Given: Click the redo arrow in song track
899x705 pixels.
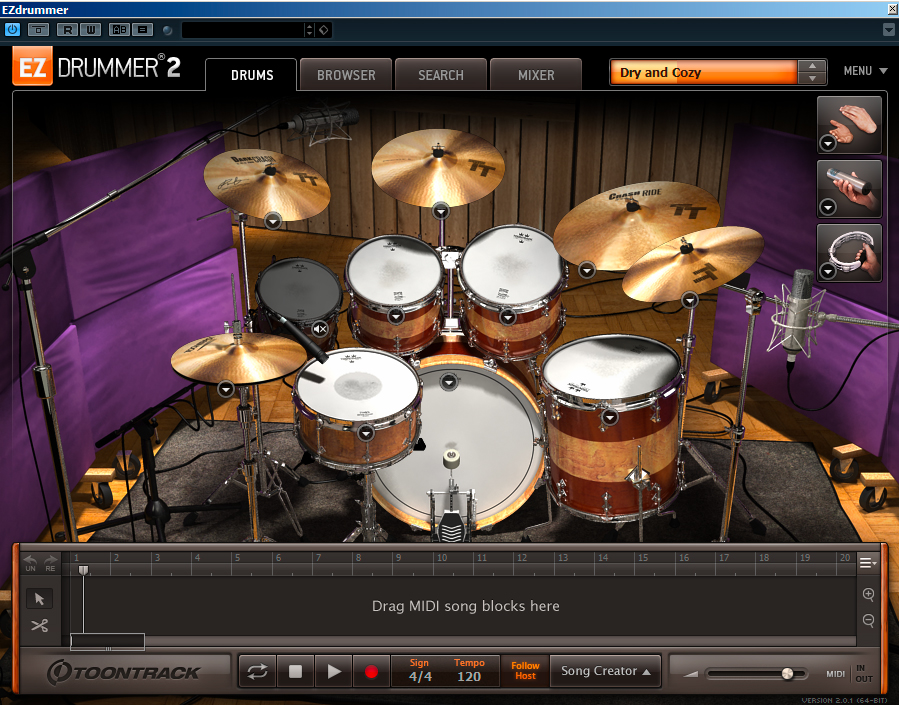Looking at the screenshot, I should (50, 563).
